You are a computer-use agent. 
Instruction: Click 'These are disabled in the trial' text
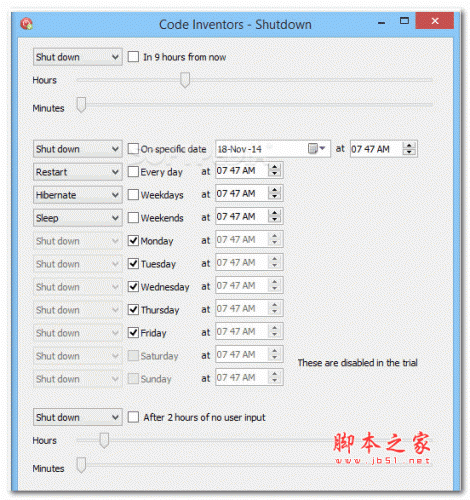coord(357,363)
